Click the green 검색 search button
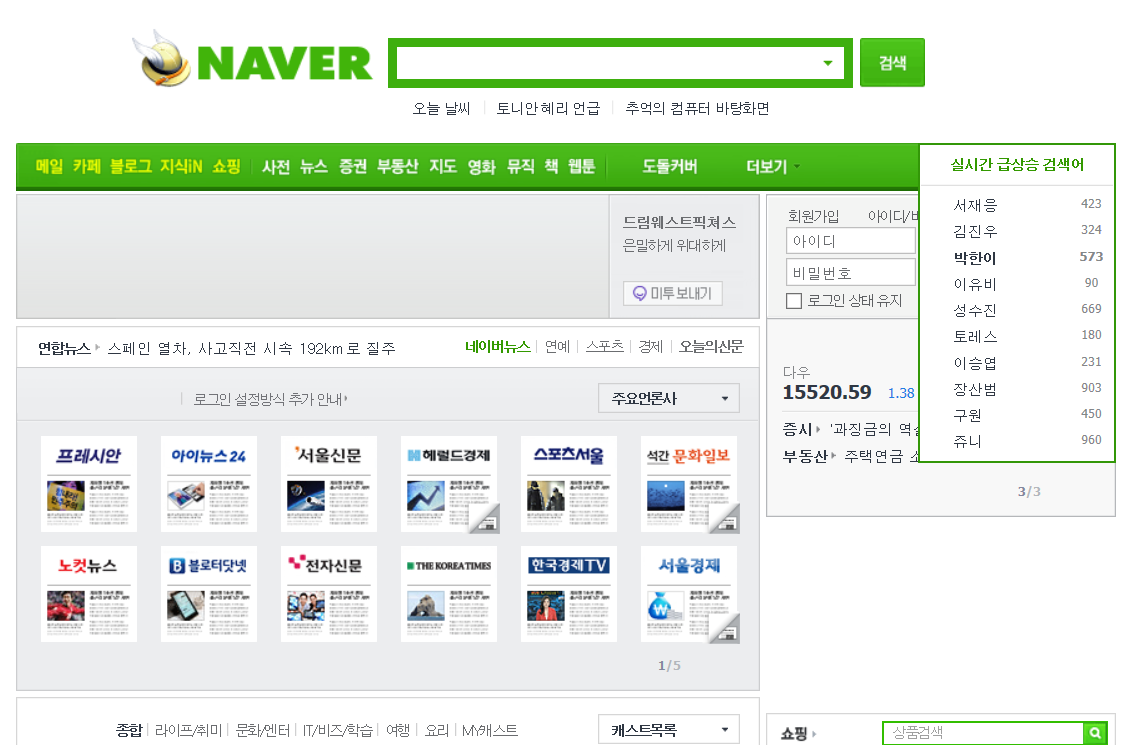 tap(892, 63)
